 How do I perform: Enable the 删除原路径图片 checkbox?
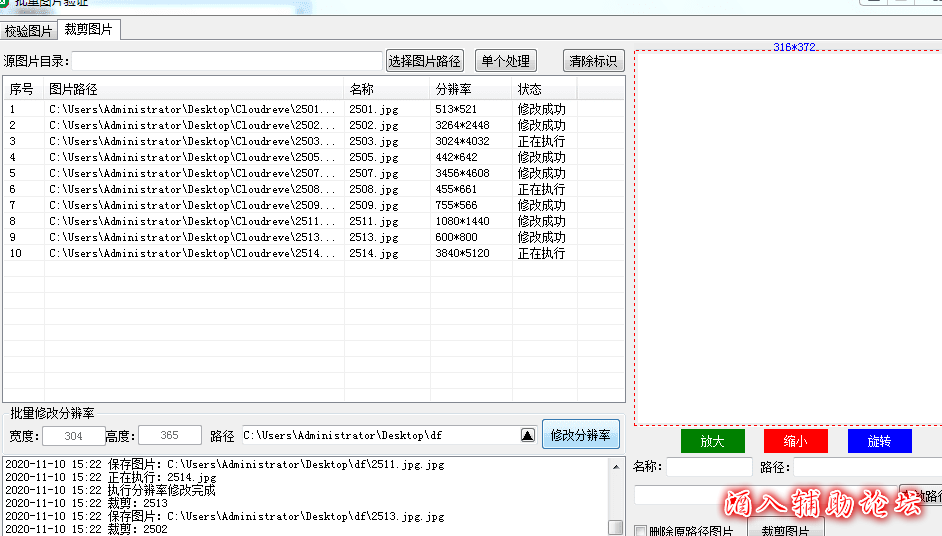coord(641,530)
